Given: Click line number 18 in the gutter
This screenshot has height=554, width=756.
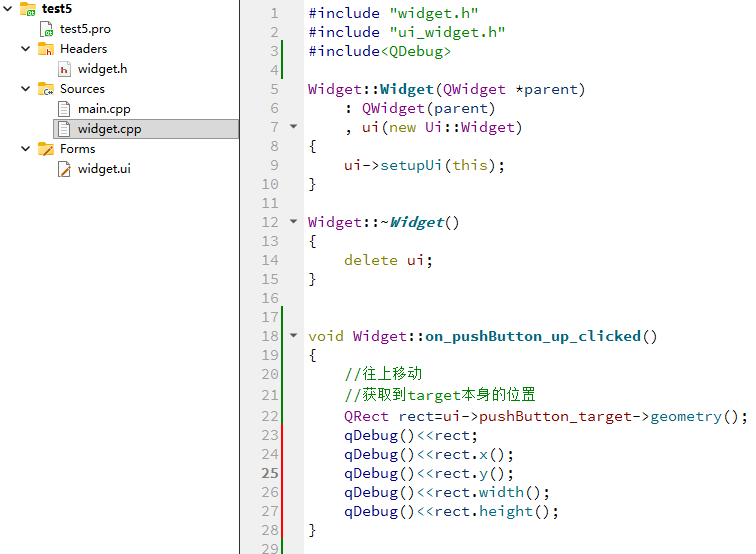Looking at the screenshot, I should click(270, 336).
